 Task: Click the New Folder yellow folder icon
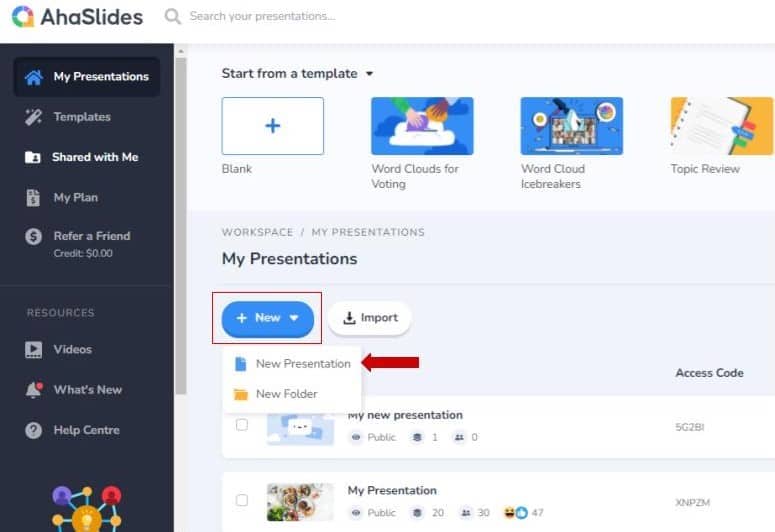point(241,394)
